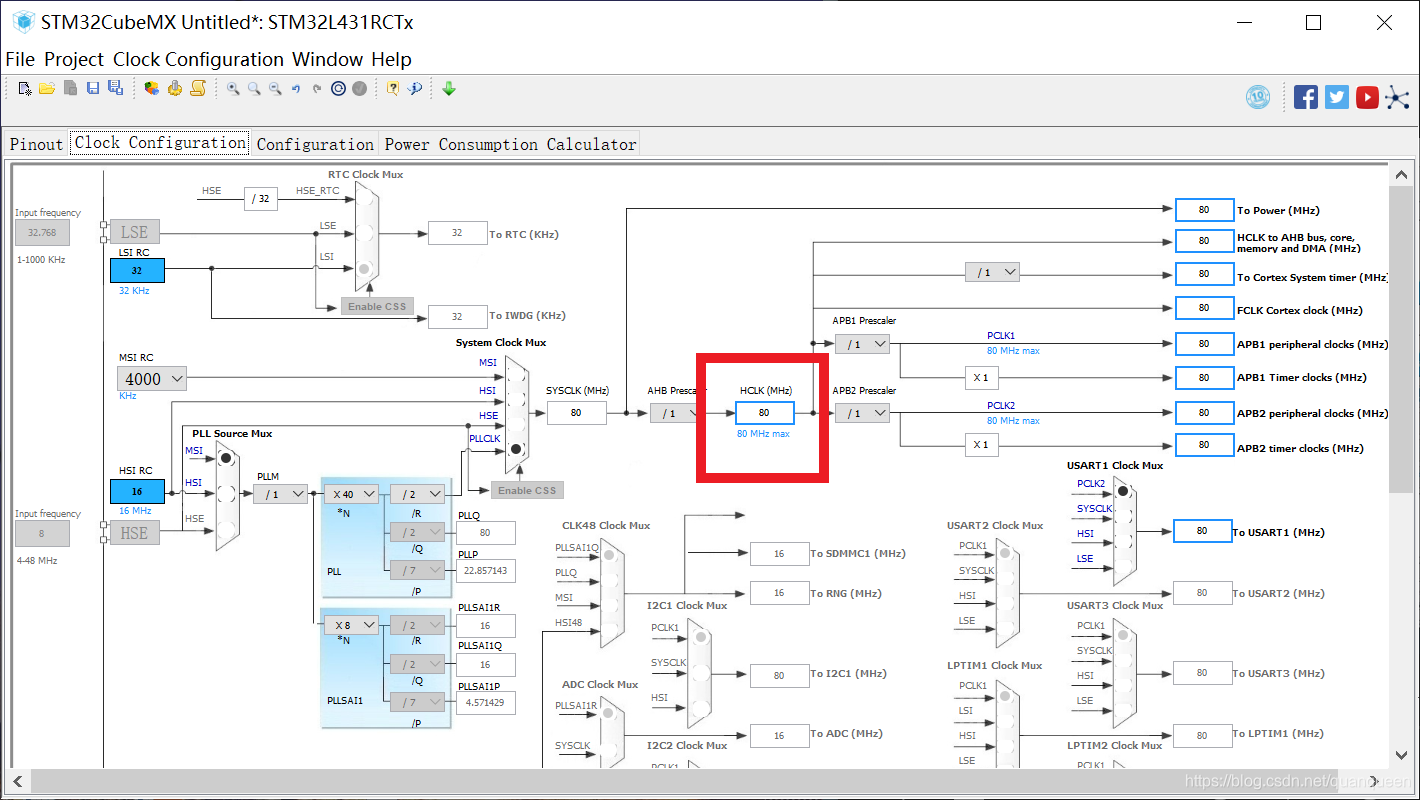Viewport: 1420px width, 800px height.
Task: Switch to the Pinout tab
Action: [36, 144]
